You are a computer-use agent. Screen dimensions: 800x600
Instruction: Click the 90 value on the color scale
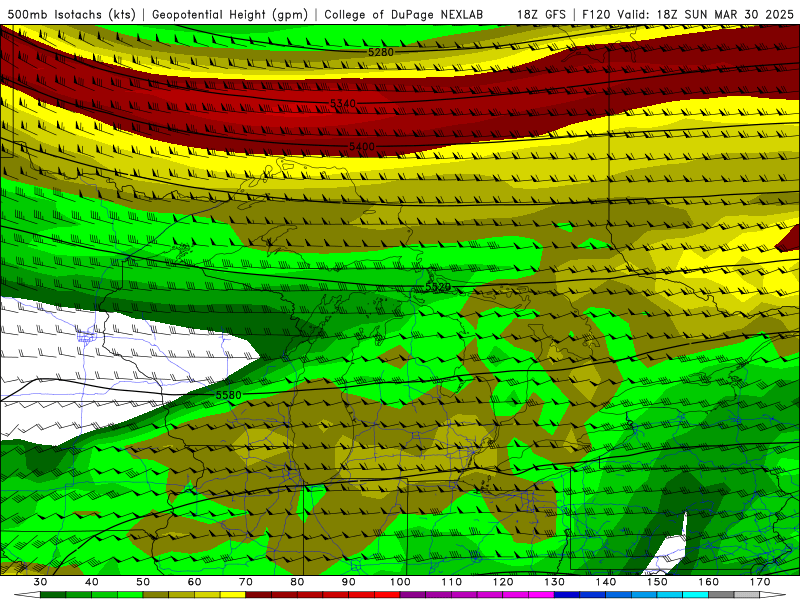coord(348,582)
